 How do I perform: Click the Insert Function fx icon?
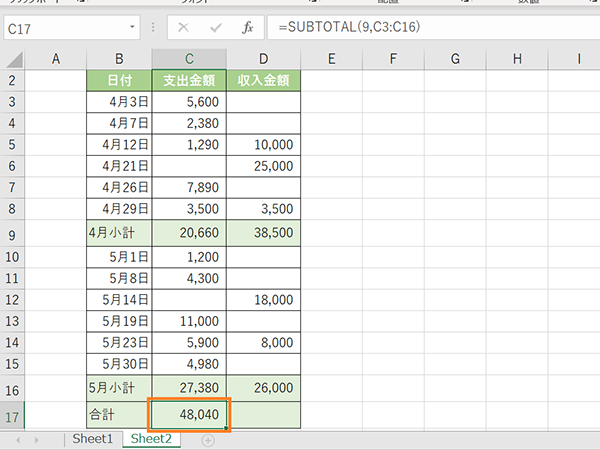pos(246,28)
